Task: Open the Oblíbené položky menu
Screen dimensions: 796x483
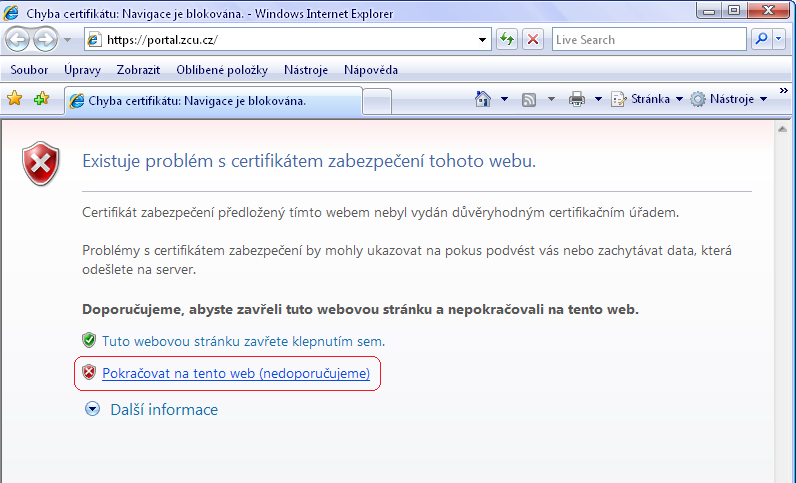Action: [x=222, y=70]
